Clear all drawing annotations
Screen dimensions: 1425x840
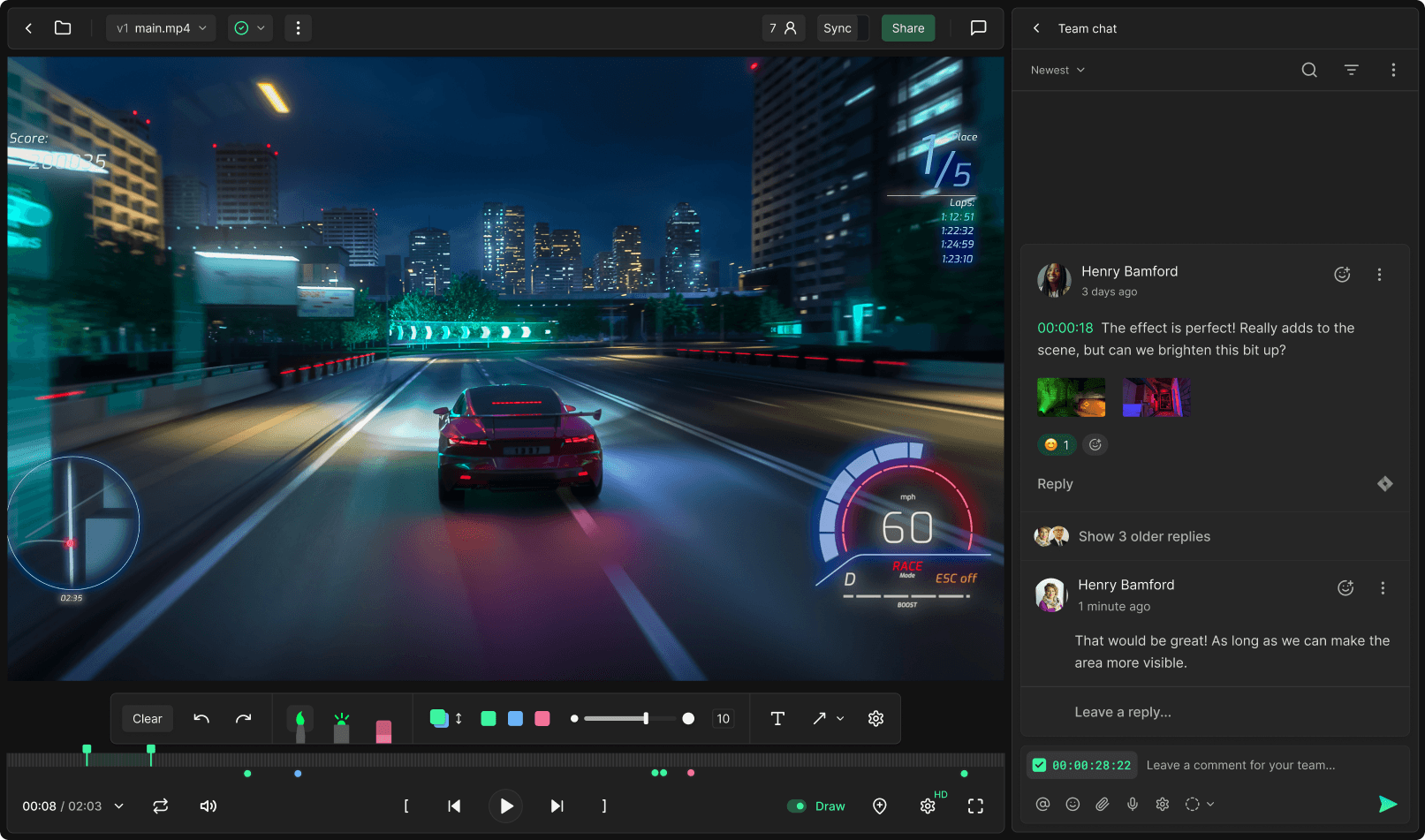point(147,719)
